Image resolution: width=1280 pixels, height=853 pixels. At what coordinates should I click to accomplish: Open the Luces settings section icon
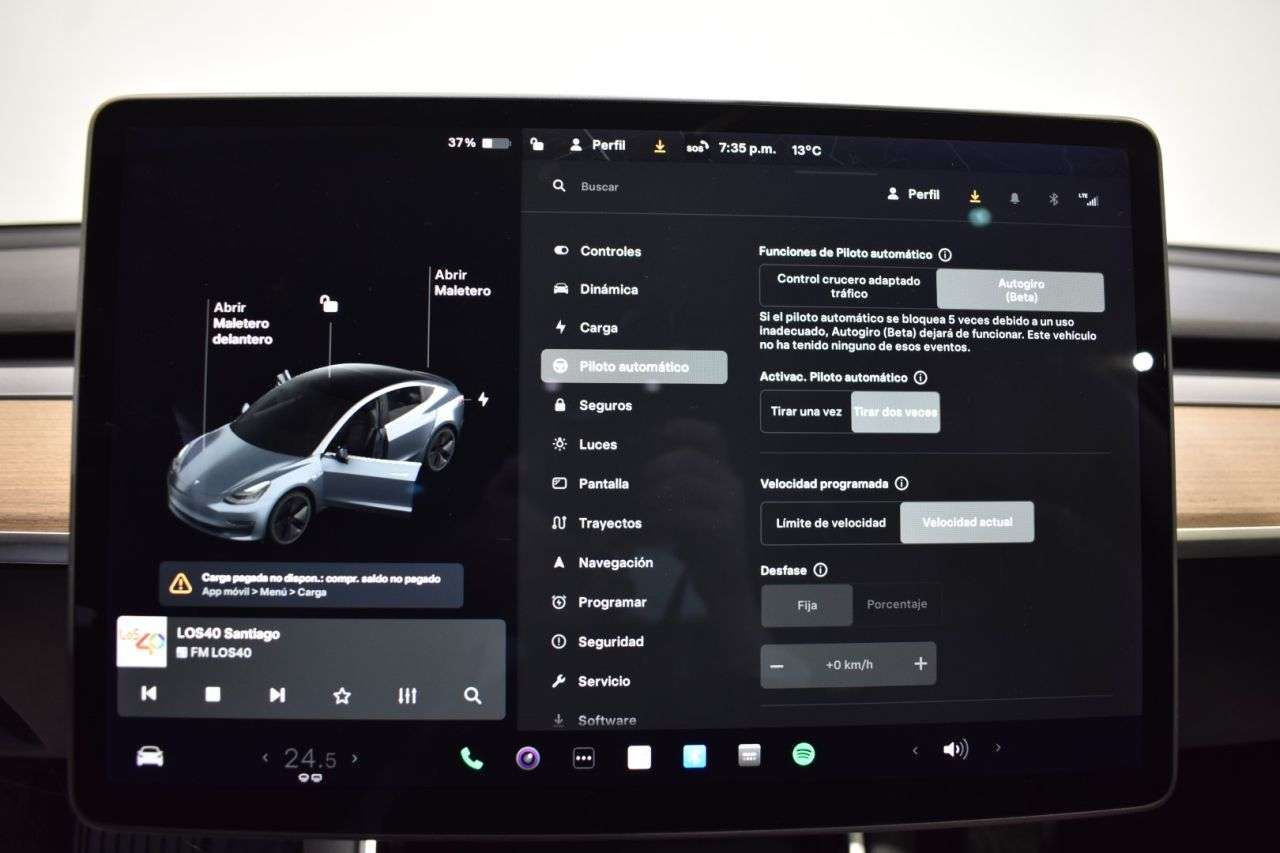tap(562, 444)
